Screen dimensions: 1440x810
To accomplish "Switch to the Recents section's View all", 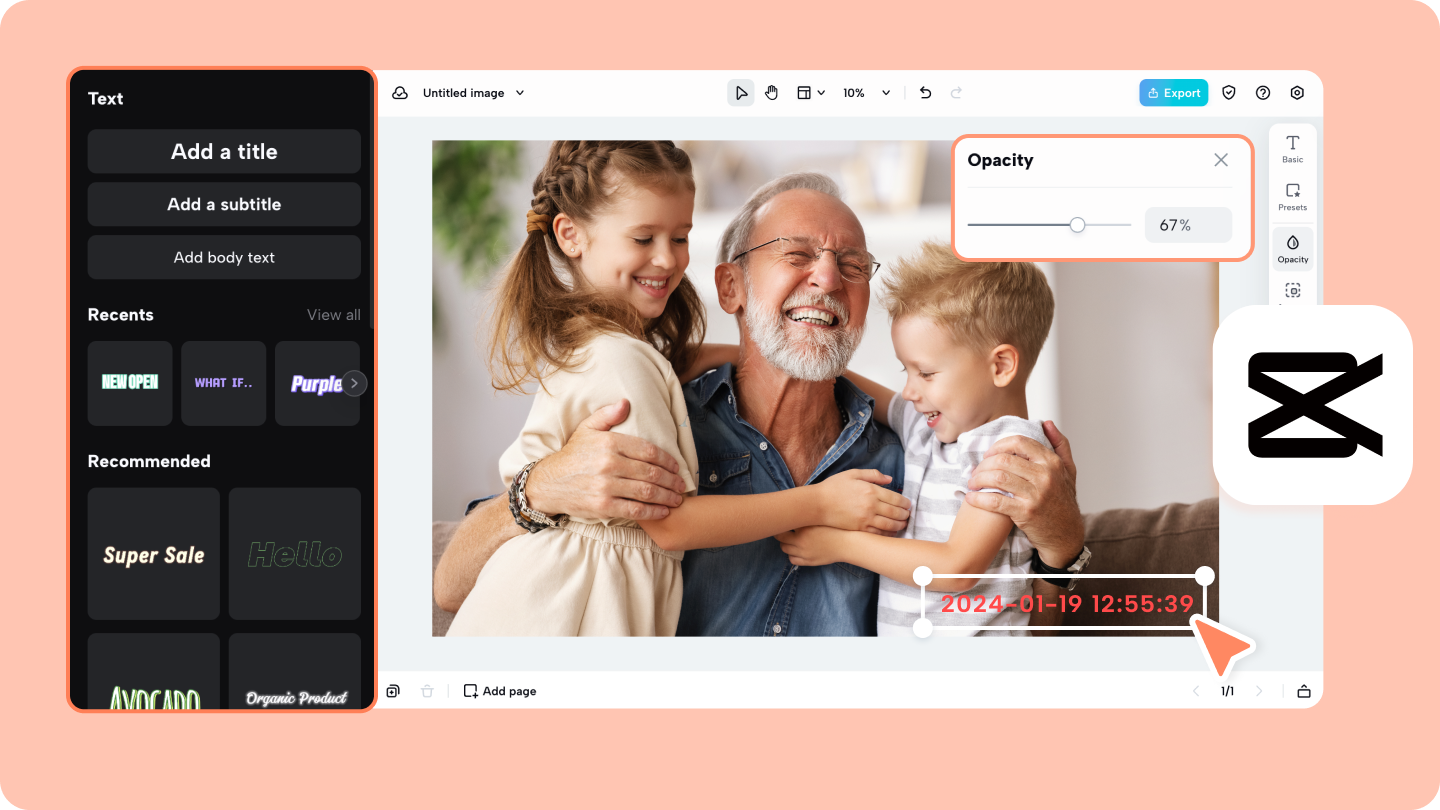I will [334, 314].
